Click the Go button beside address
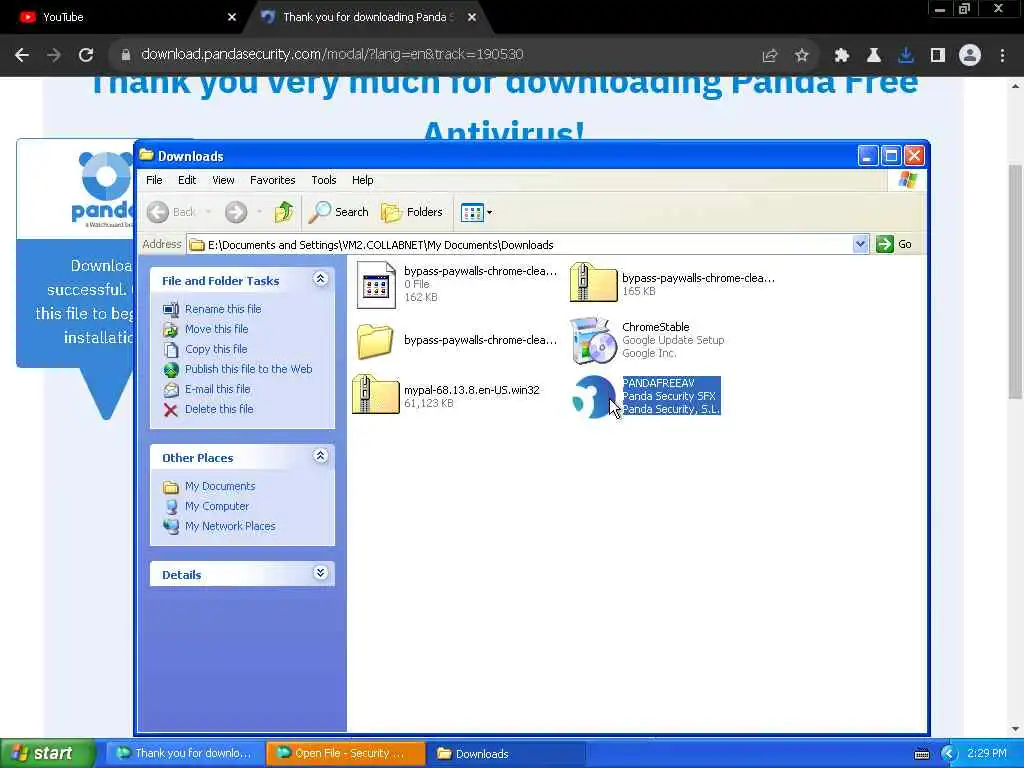1024x768 pixels. [x=894, y=244]
